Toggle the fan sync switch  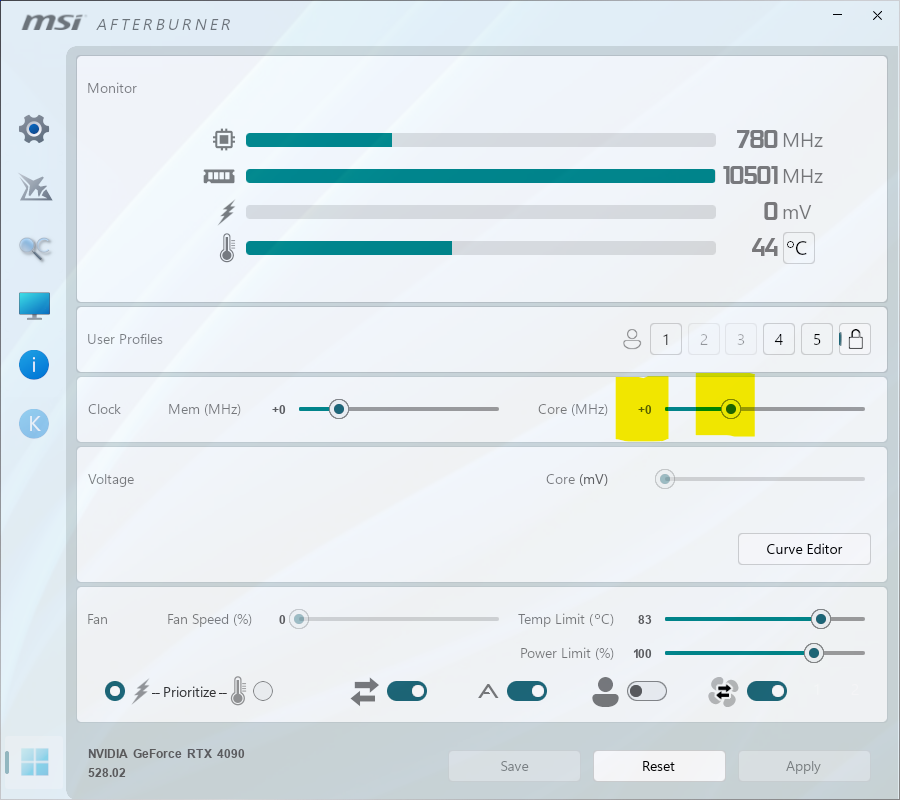tap(767, 691)
